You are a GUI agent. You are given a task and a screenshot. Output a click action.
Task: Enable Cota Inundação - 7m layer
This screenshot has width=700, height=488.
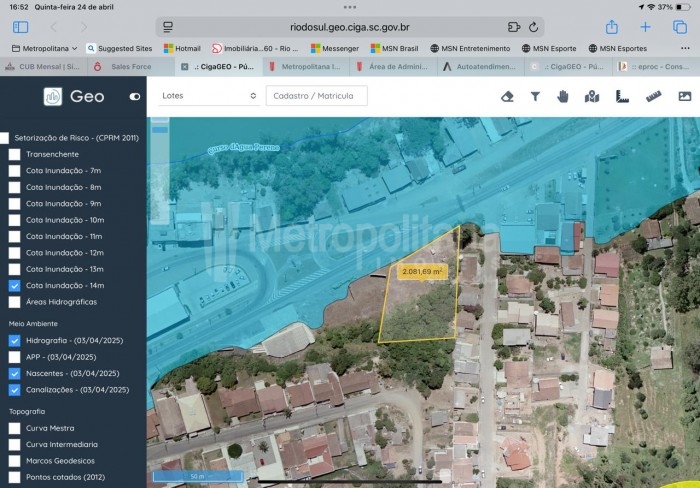(15, 171)
